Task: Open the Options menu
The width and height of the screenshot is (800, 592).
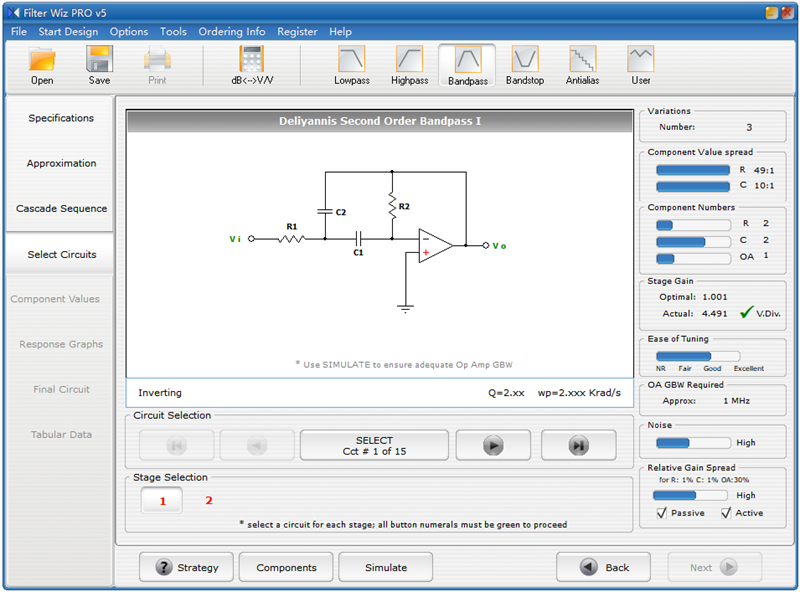Action: (x=129, y=32)
